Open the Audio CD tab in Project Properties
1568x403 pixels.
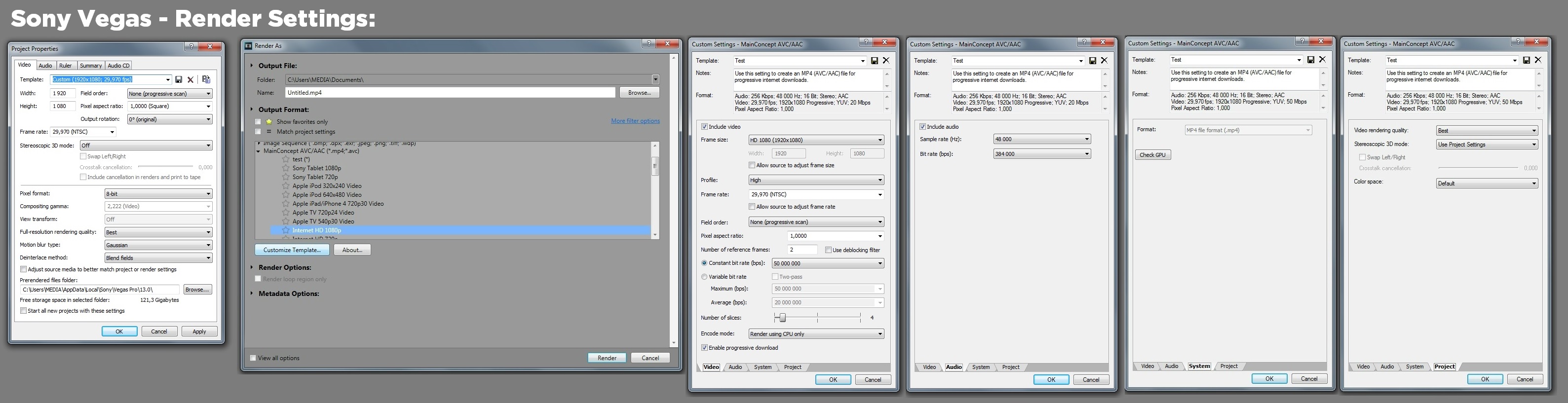click(118, 66)
